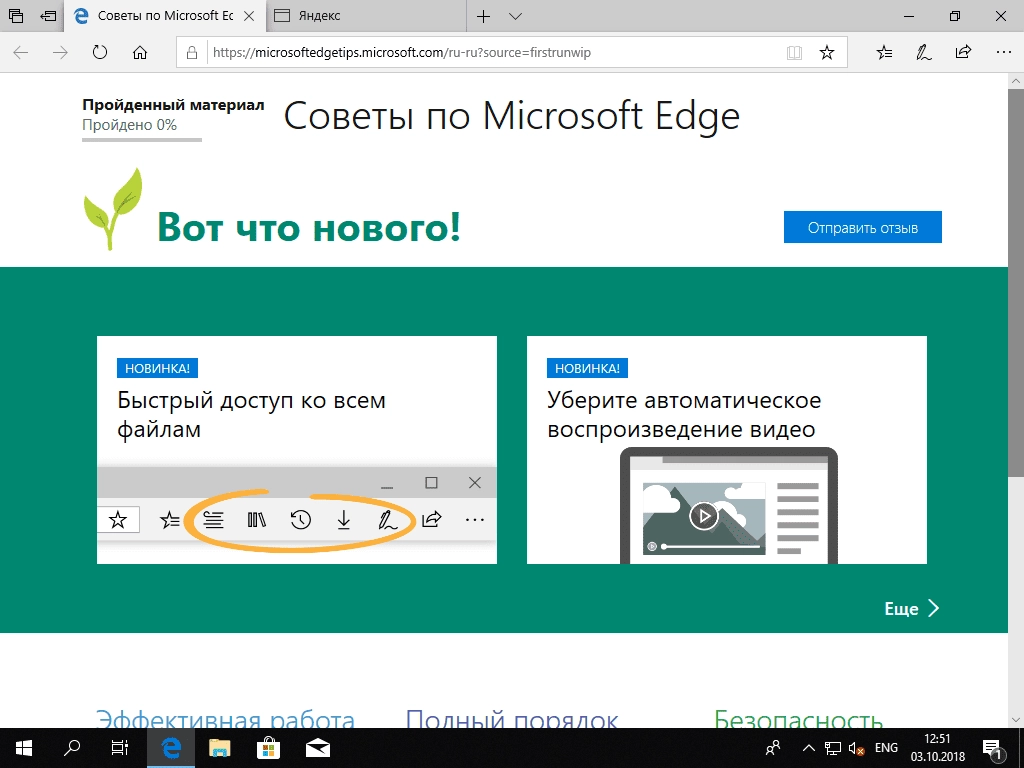Click the video play illustration thumbnail
Viewport: 1024px width, 768px height.
point(704,517)
